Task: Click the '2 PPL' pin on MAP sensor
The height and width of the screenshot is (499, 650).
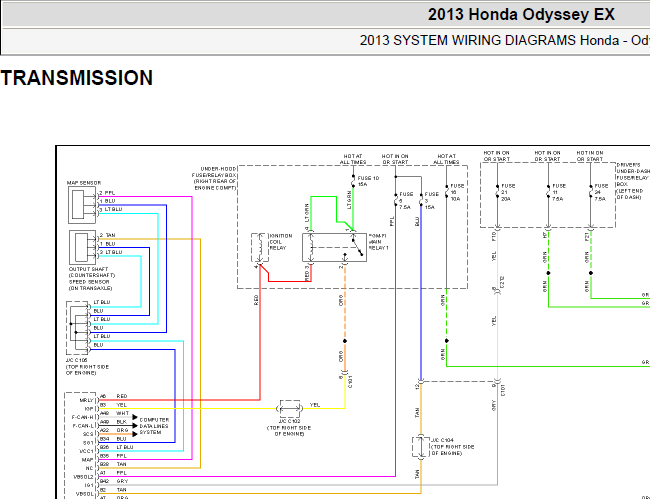Action: pyautogui.click(x=107, y=193)
